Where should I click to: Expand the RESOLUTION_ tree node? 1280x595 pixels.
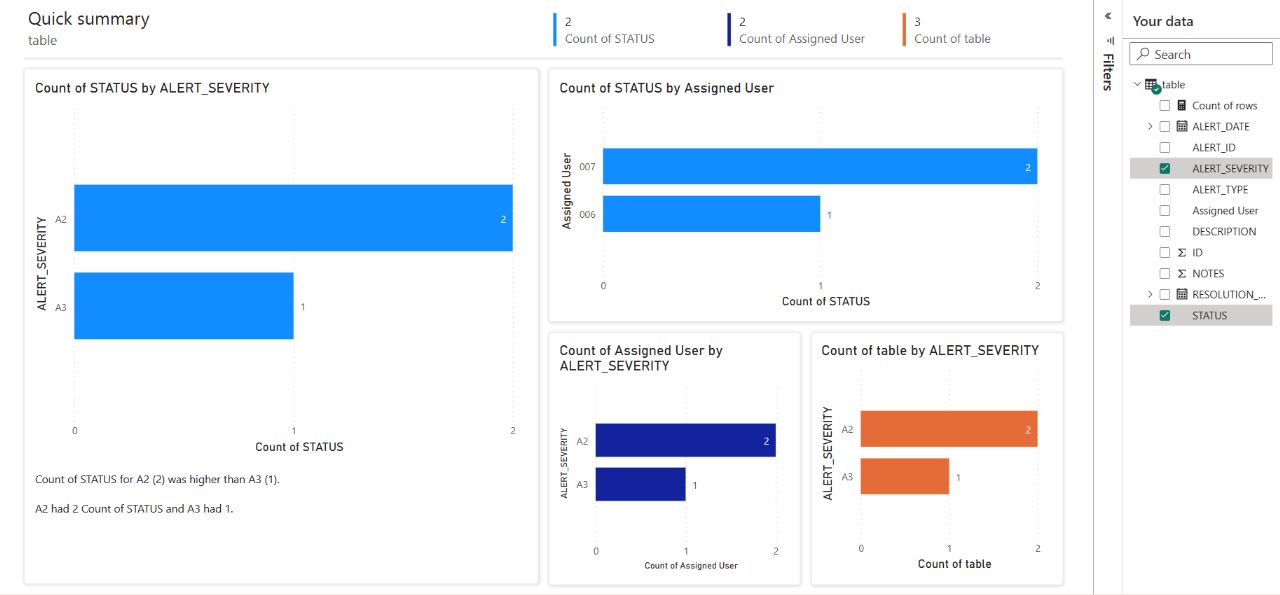click(x=1149, y=293)
